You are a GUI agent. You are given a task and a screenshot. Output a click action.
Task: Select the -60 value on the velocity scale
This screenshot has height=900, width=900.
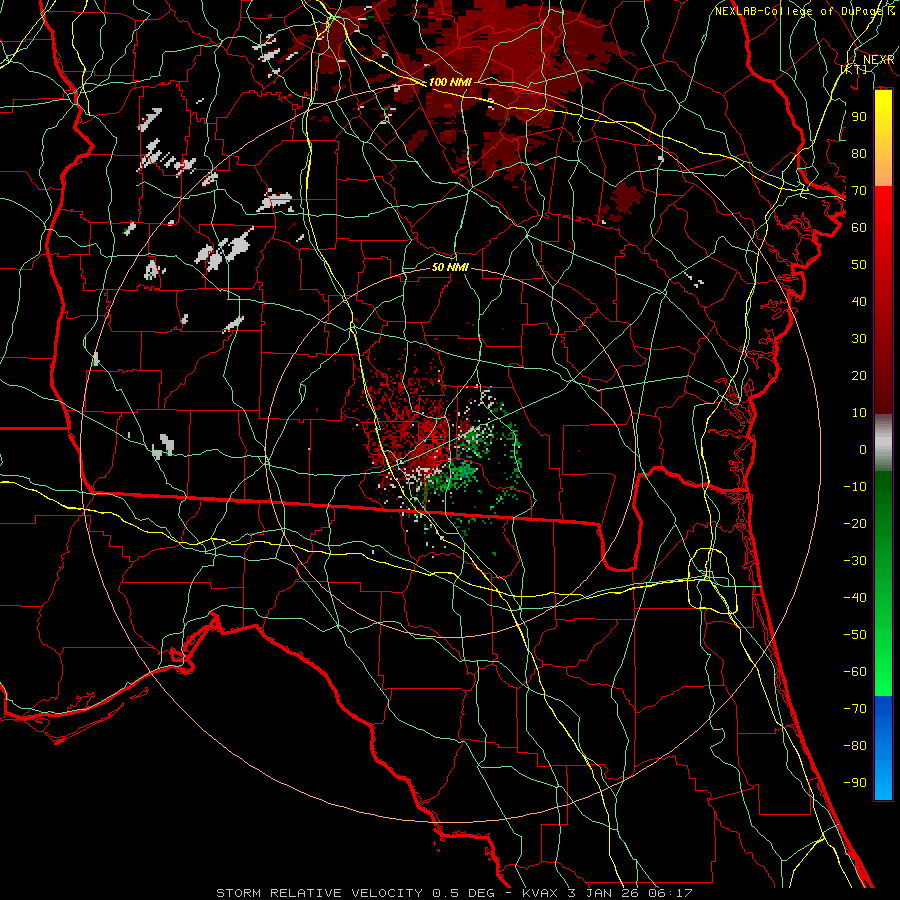(855, 672)
